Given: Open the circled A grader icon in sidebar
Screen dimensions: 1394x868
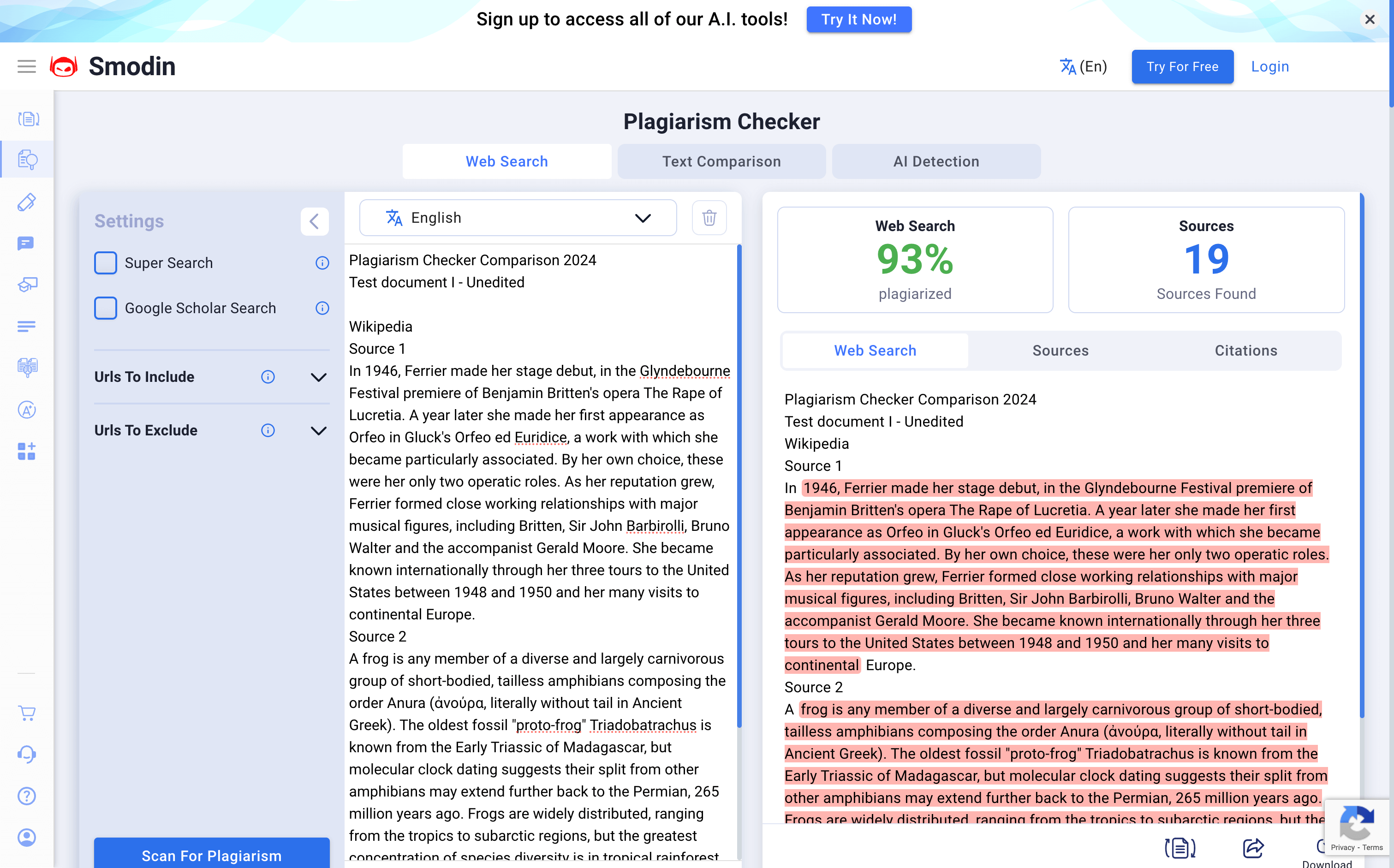Looking at the screenshot, I should (x=27, y=409).
